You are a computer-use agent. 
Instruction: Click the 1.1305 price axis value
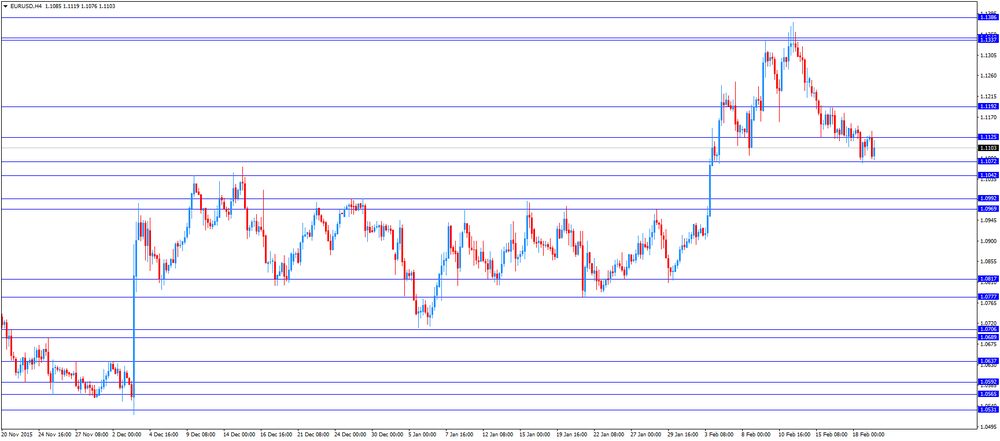tap(987, 56)
